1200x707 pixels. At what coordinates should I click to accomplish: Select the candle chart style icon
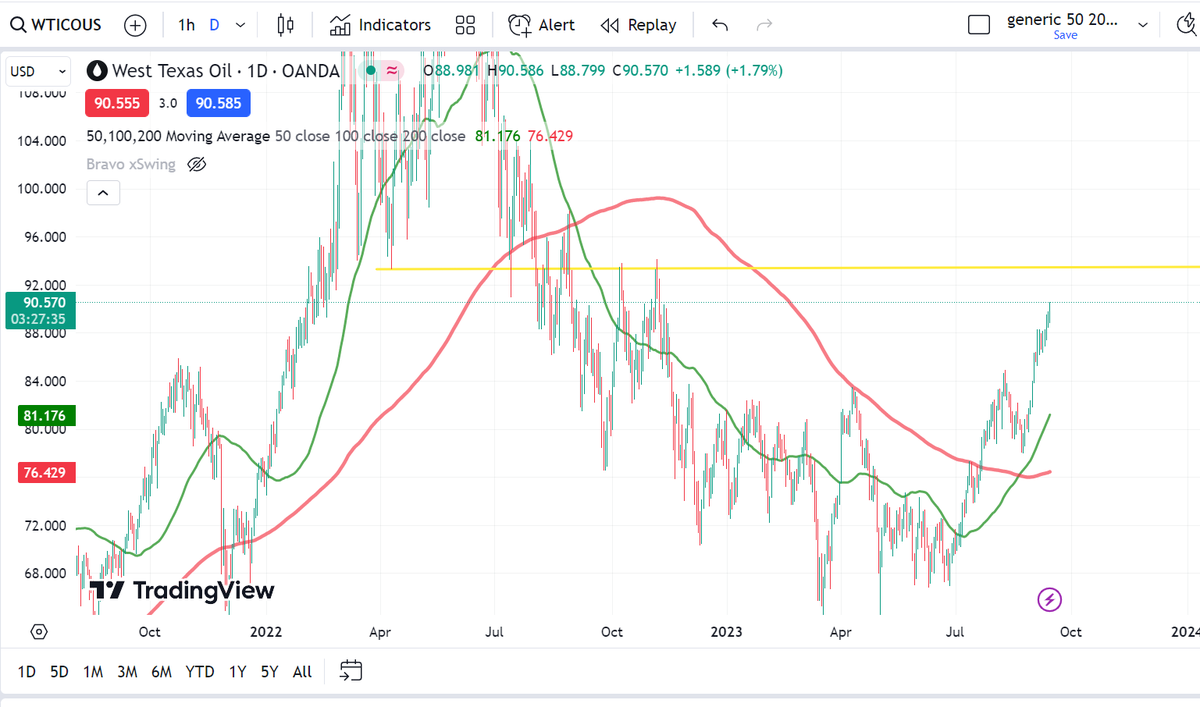pos(285,24)
